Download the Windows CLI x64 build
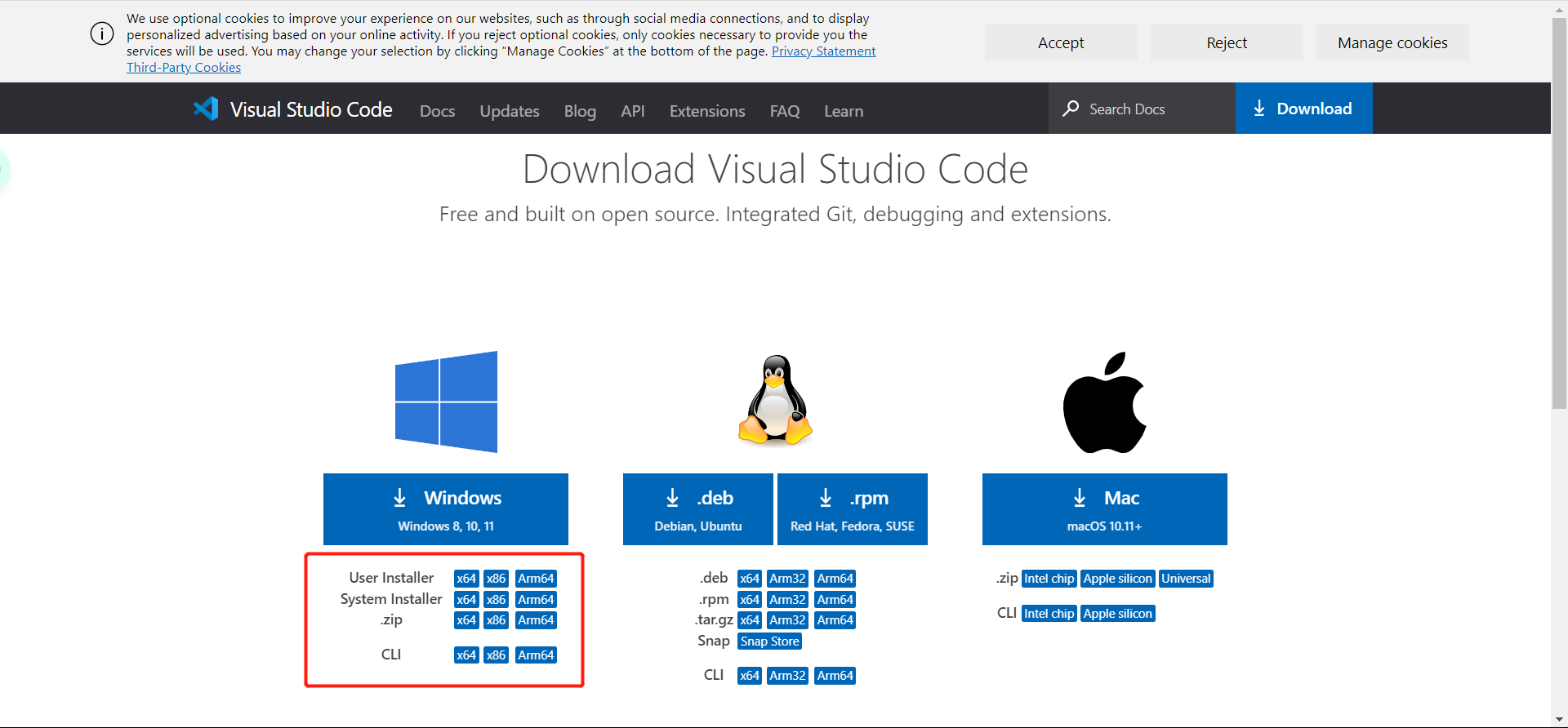 pyautogui.click(x=466, y=655)
